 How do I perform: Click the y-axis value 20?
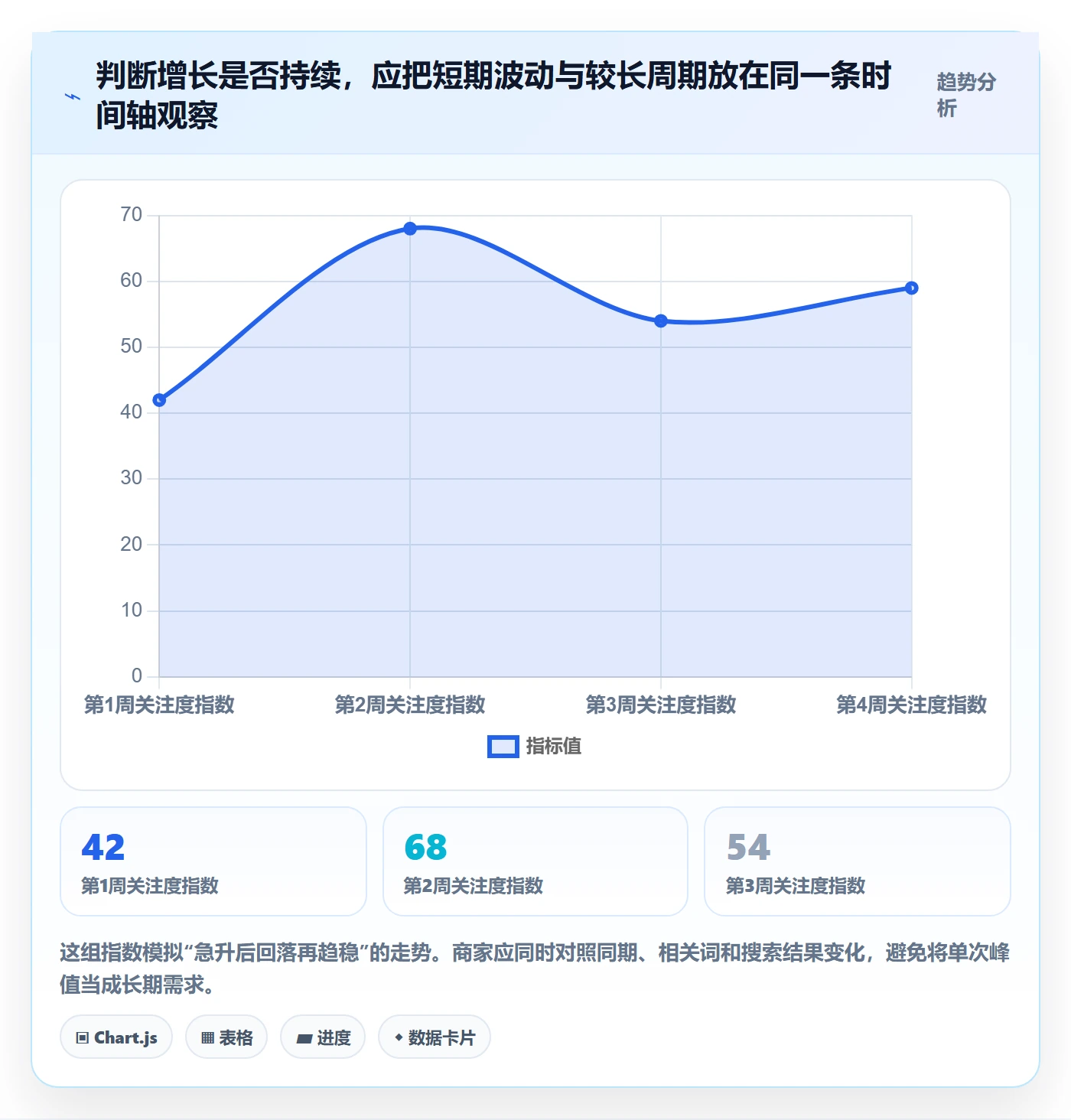coord(132,545)
